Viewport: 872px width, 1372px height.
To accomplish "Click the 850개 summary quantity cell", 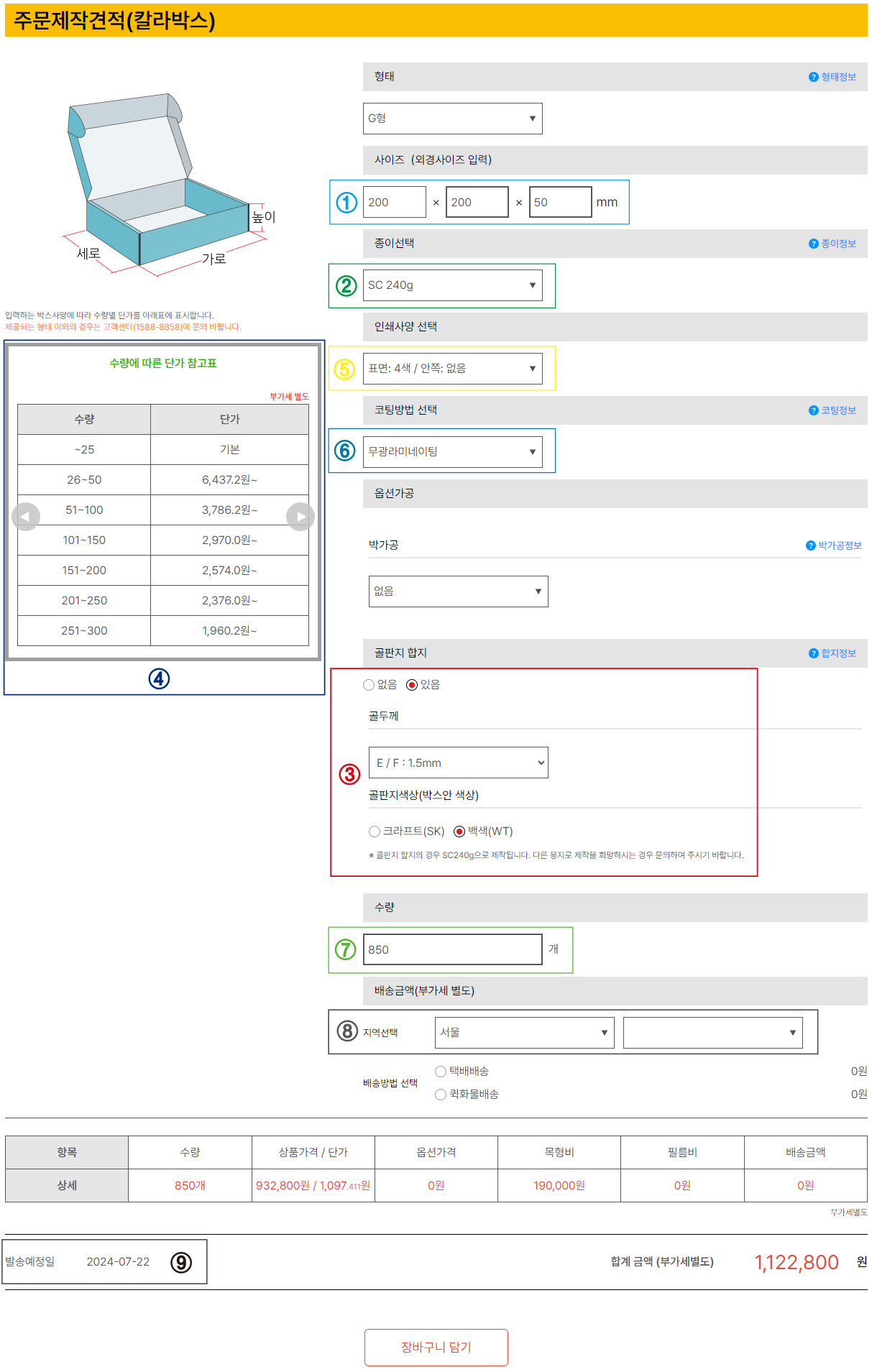I will tap(191, 1185).
